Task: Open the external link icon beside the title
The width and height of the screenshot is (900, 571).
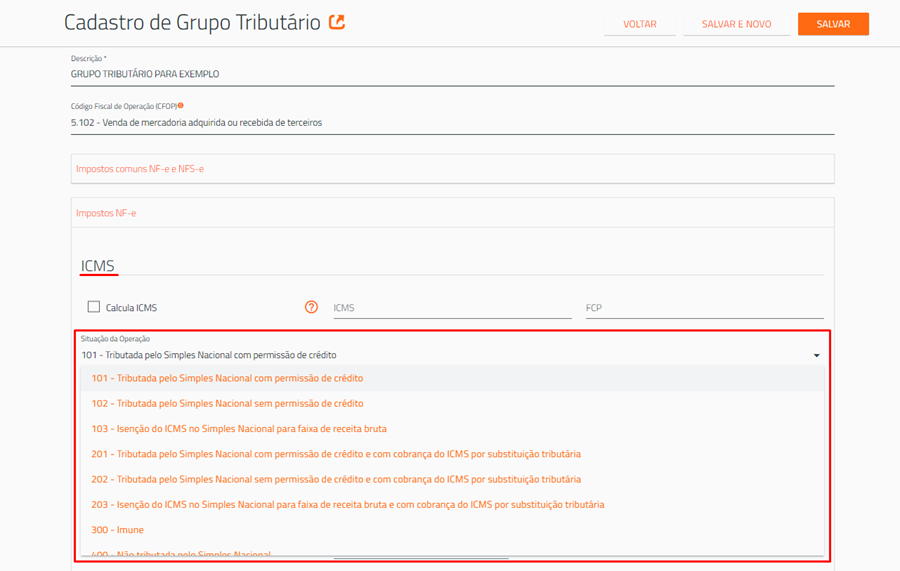Action: coord(337,22)
